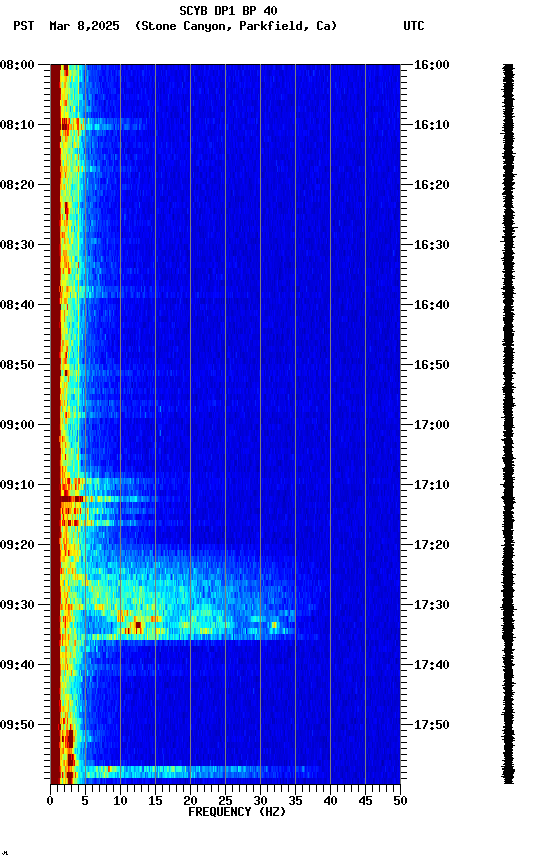Screen dimensions: 552x864
Task: Click the UTC timezone label
Action: pyautogui.click(x=414, y=26)
